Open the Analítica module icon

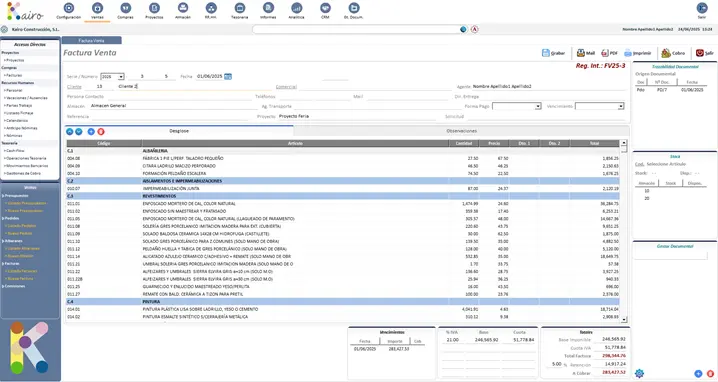[297, 8]
